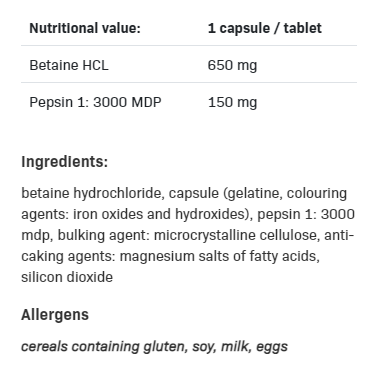Click the betaine hydrochloride ingredient text
This screenshot has height=374, width=379.
pyautogui.click(x=91, y=193)
